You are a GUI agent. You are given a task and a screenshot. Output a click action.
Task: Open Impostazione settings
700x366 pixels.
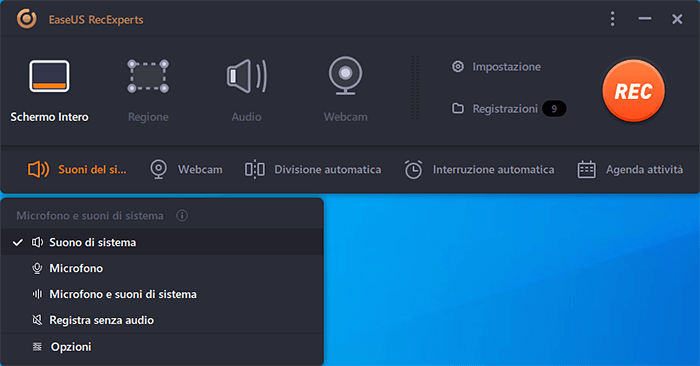496,67
